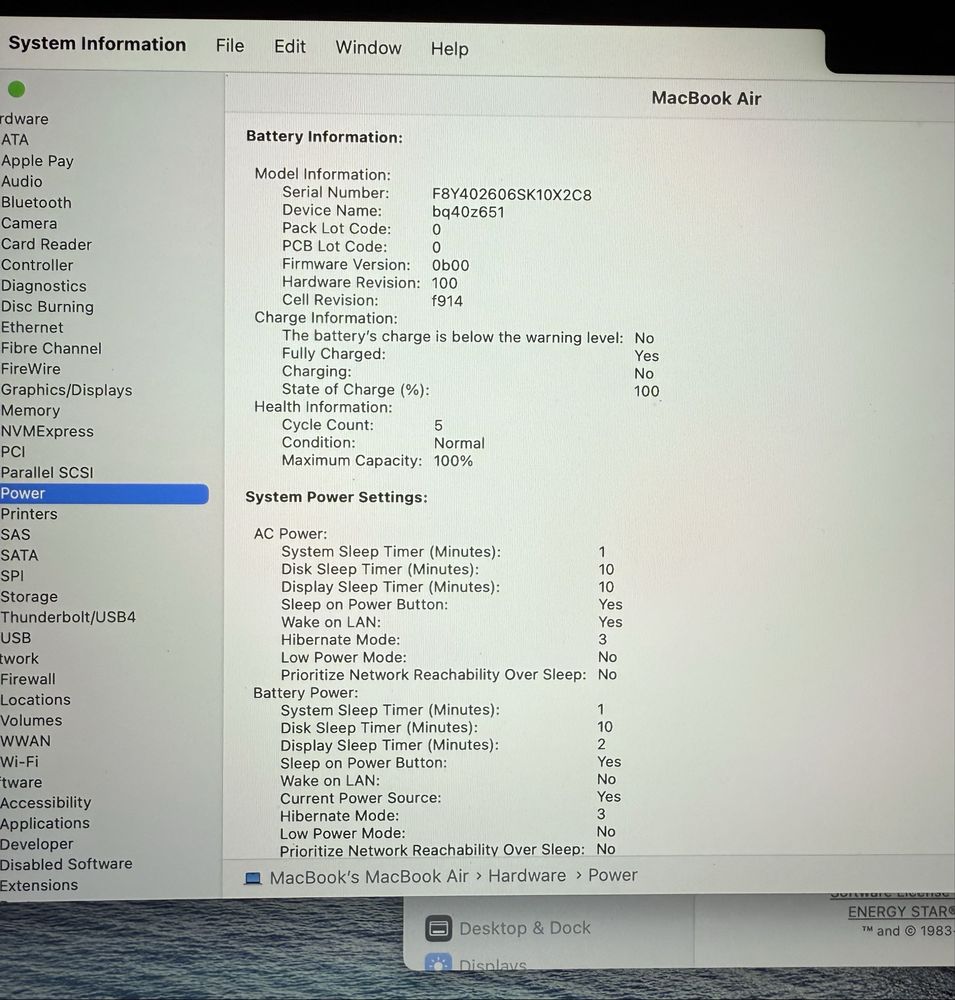Select ATA in the sidebar
Image resolution: width=955 pixels, height=1000 pixels.
coord(15,140)
